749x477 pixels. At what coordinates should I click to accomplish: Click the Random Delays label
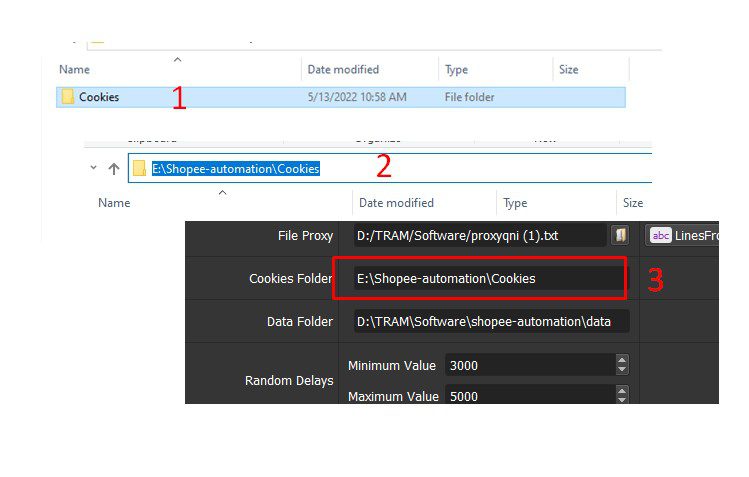(x=289, y=381)
